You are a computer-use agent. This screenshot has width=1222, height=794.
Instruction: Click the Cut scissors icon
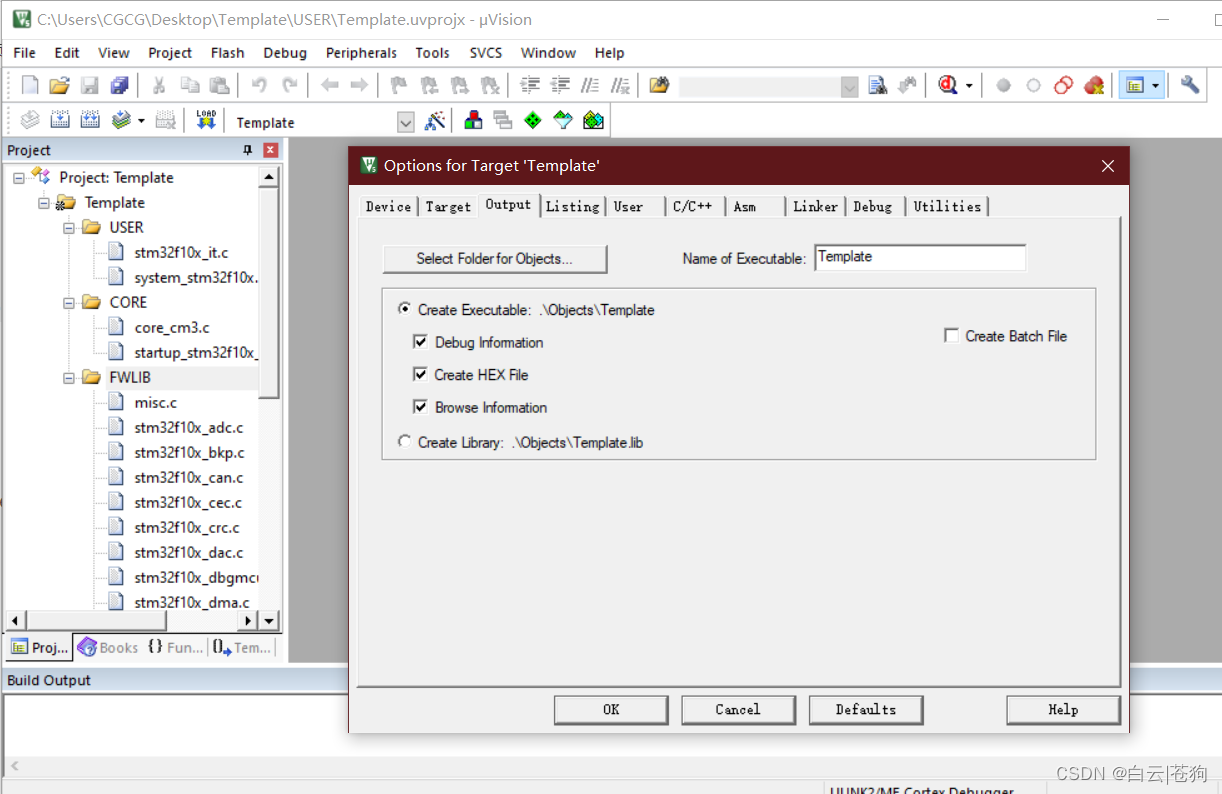click(158, 86)
